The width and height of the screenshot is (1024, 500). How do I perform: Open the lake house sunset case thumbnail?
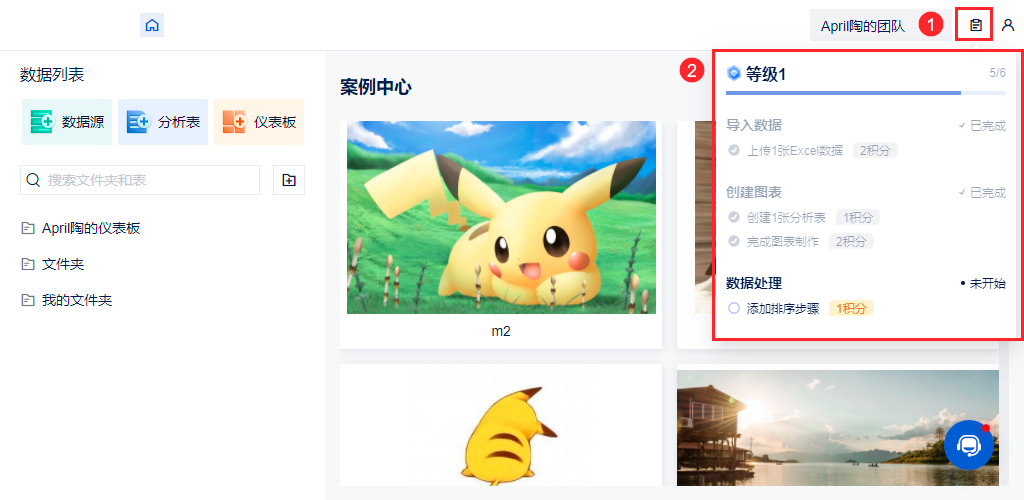click(x=838, y=428)
